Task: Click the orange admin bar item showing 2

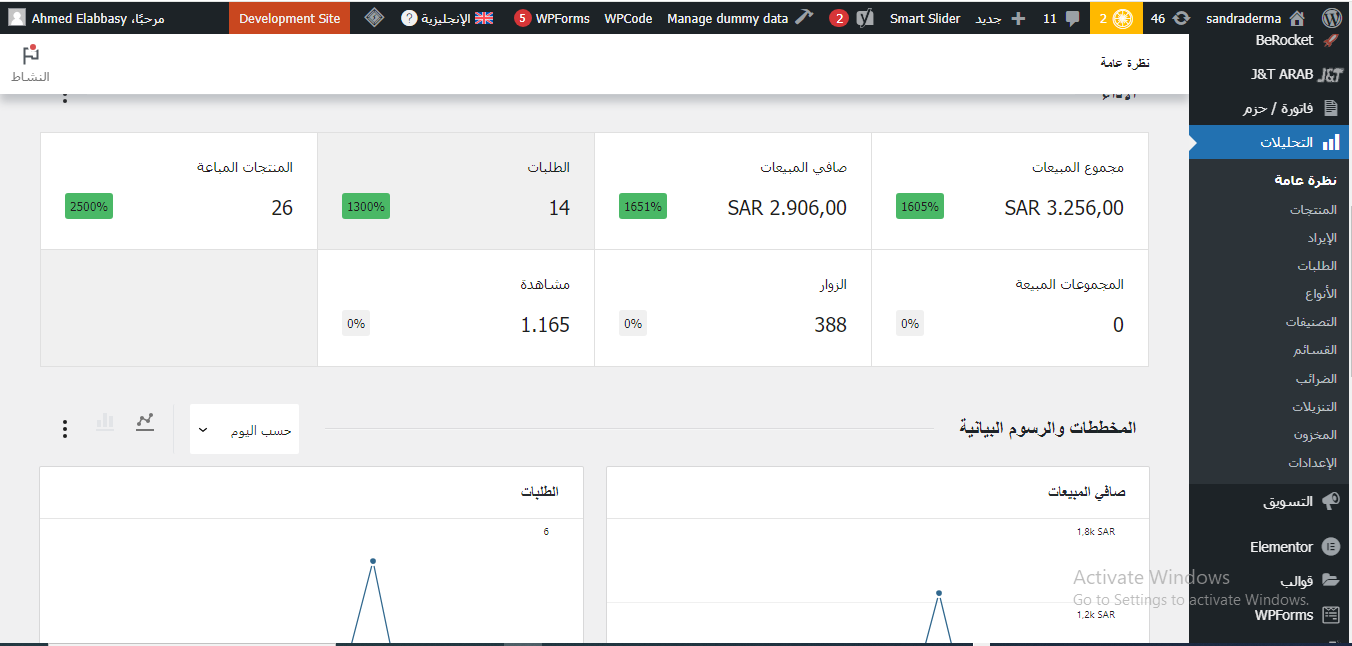Action: pos(1115,18)
